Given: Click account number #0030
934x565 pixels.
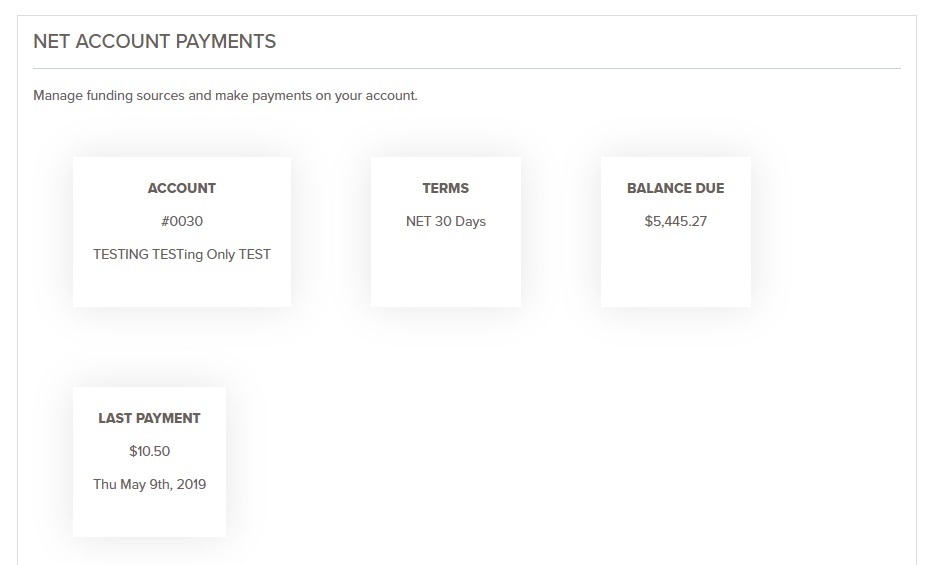Looking at the screenshot, I should tap(182, 221).
